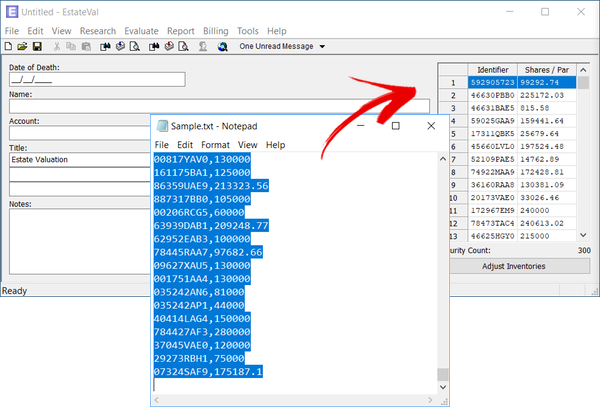Open the Report menu
Image resolution: width=600 pixels, height=407 pixels.
click(181, 31)
